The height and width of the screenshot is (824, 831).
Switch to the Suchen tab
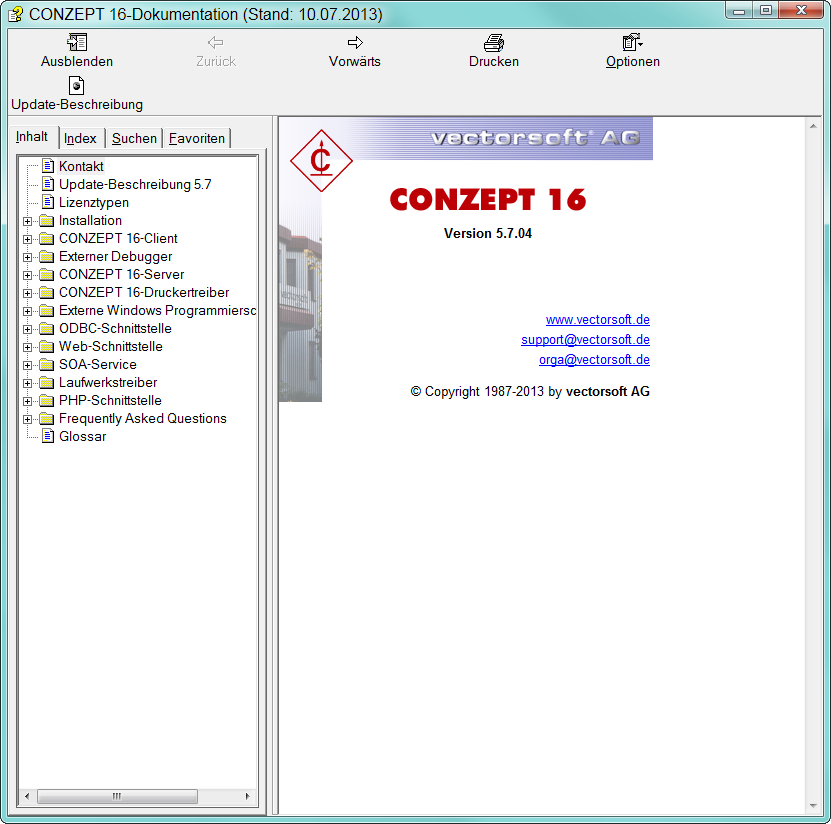[x=134, y=138]
